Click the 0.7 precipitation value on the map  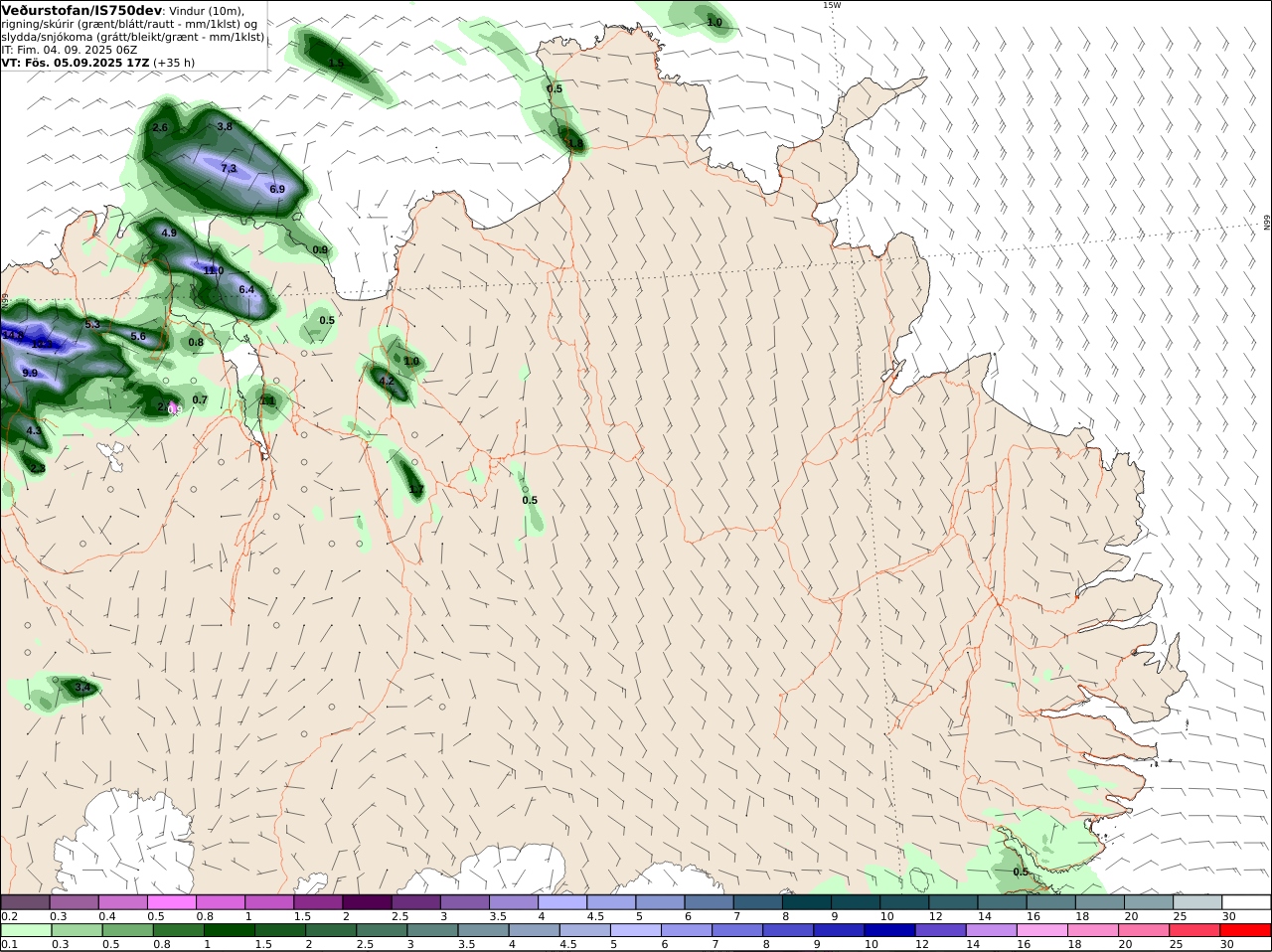200,399
